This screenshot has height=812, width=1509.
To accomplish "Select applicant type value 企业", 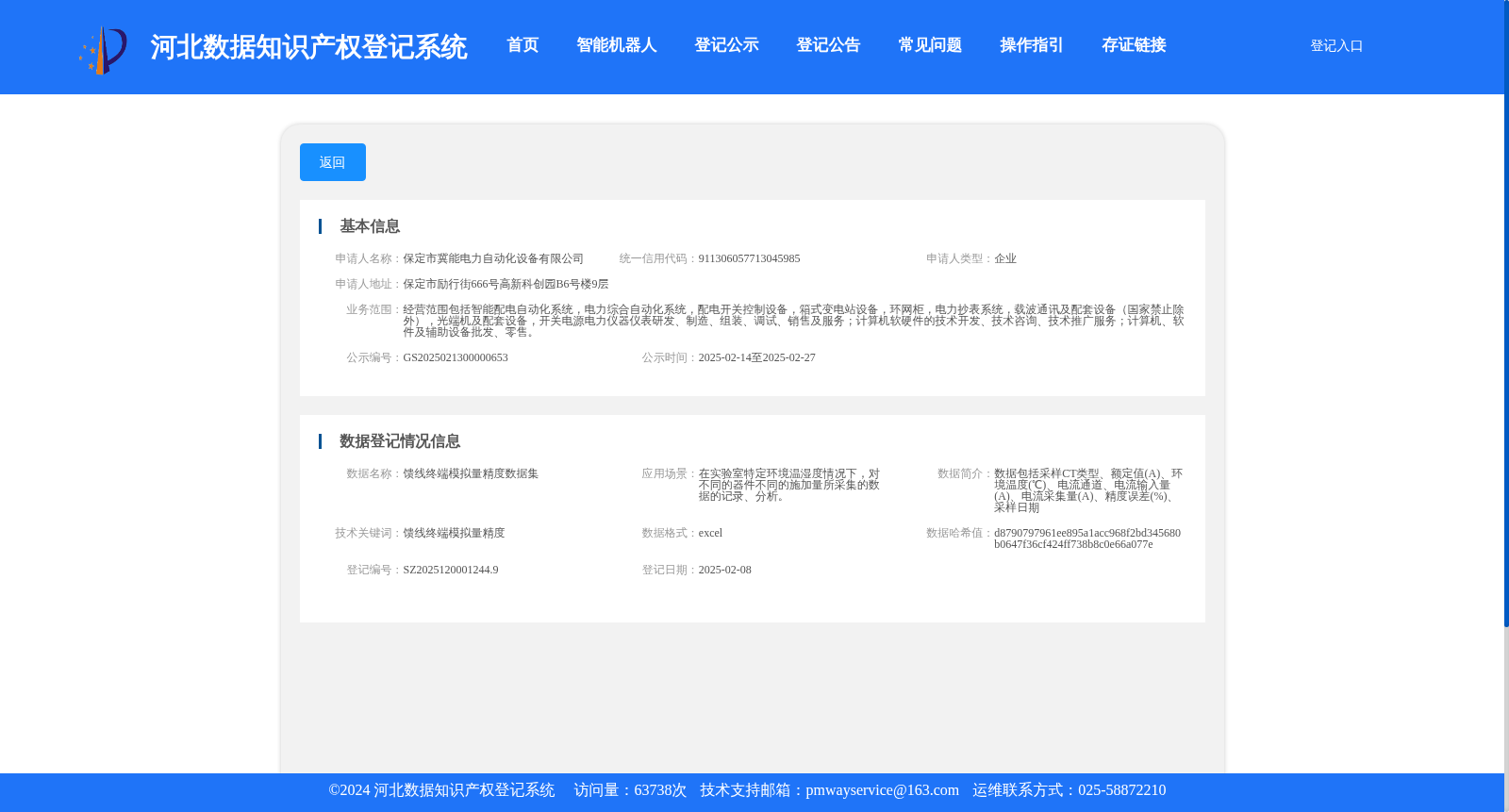I will pos(1005,258).
